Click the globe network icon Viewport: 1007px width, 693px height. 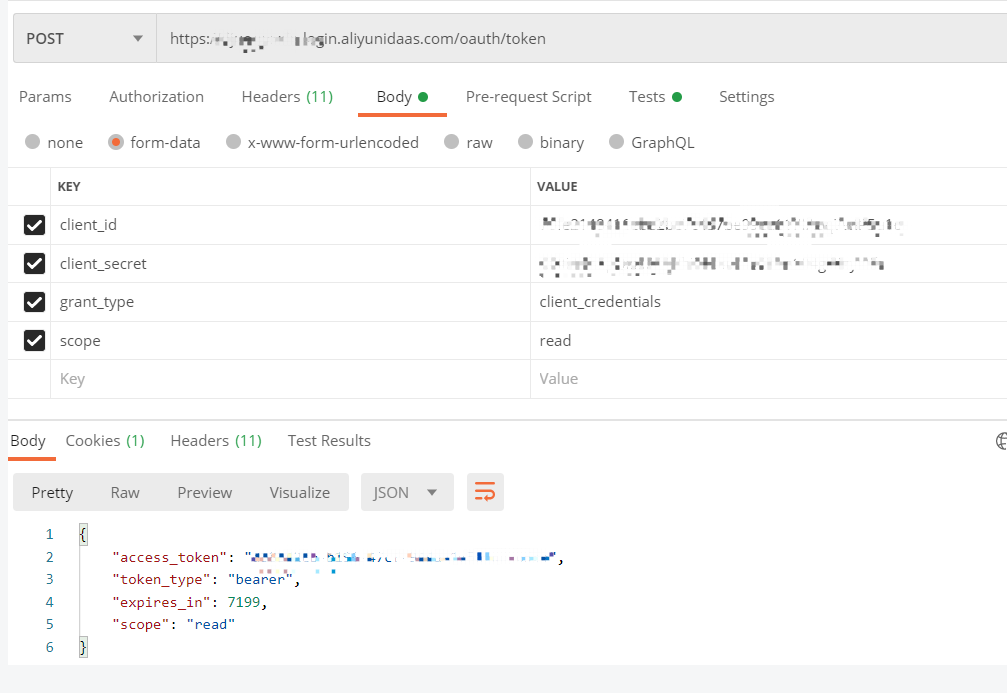[1001, 441]
